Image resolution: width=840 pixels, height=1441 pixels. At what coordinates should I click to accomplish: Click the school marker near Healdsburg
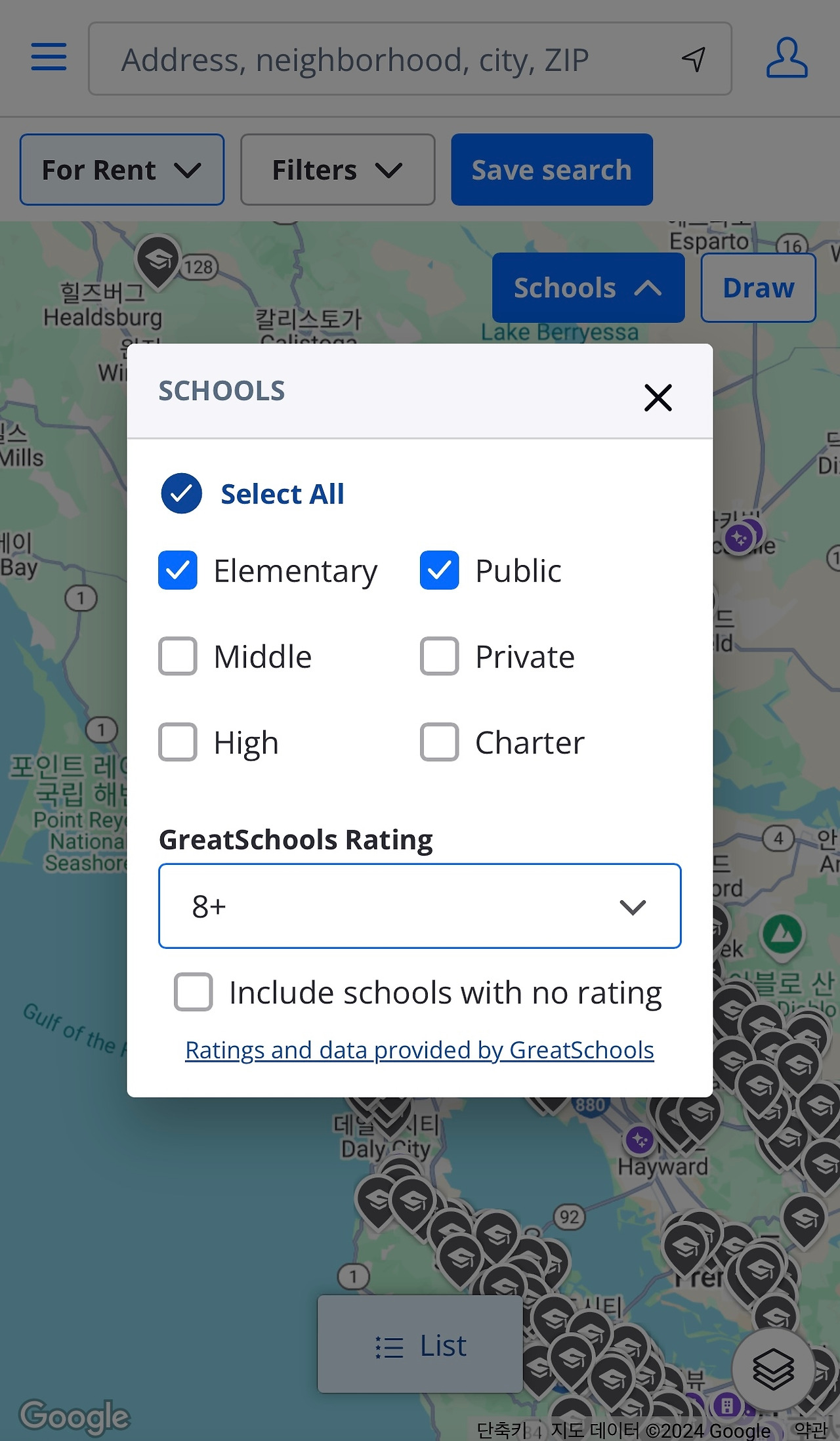[157, 260]
